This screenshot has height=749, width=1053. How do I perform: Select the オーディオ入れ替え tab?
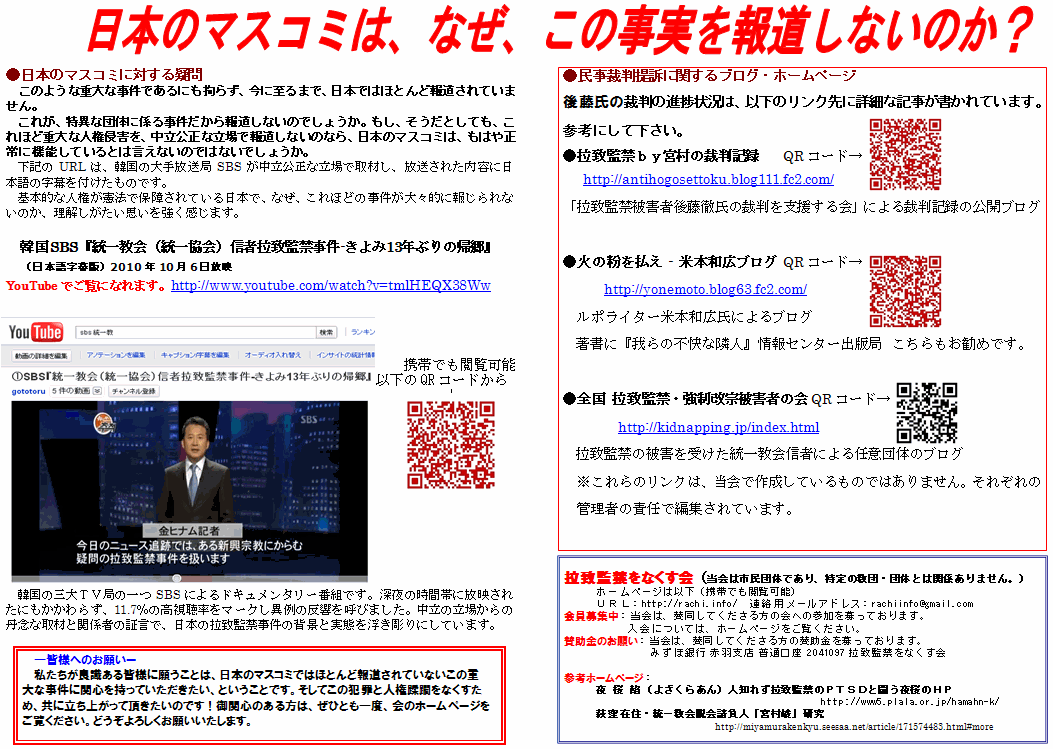pyautogui.click(x=273, y=355)
